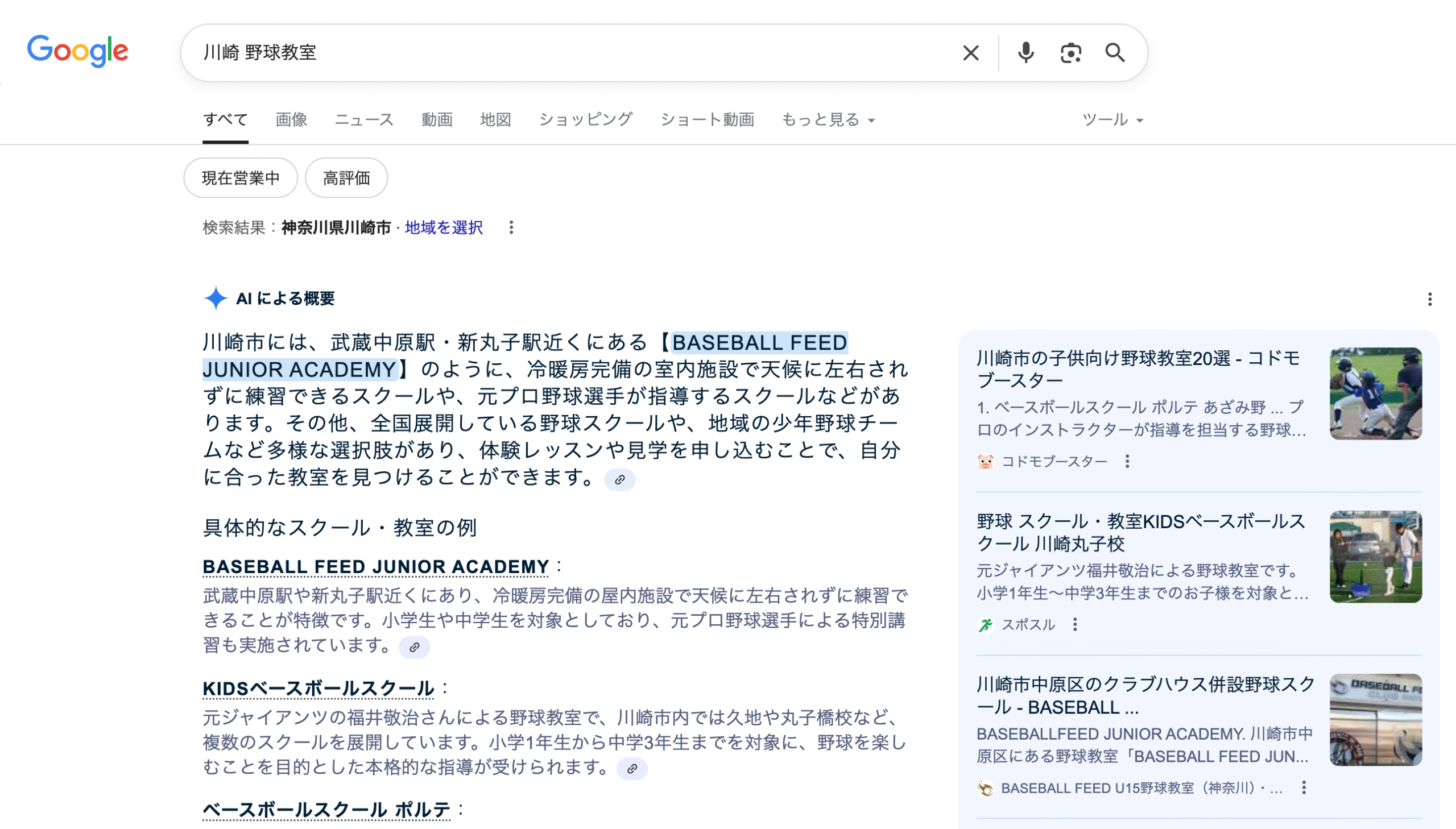
Task: Expand the もっと見る dropdown
Action: point(828,119)
